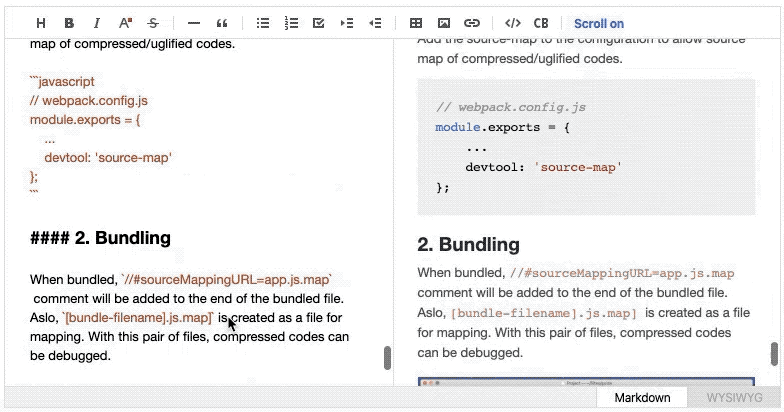Insert a table
The width and height of the screenshot is (784, 412).
pos(416,23)
